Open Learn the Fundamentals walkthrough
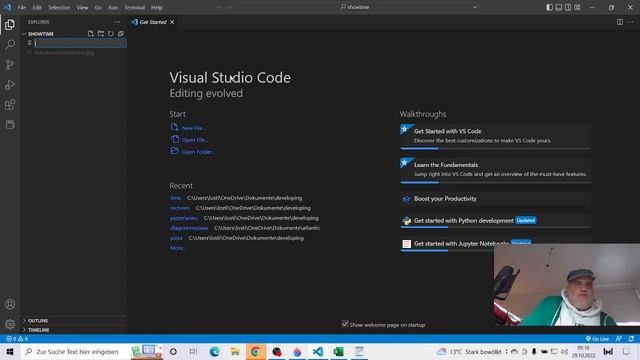The height and width of the screenshot is (360, 640). pos(496,170)
